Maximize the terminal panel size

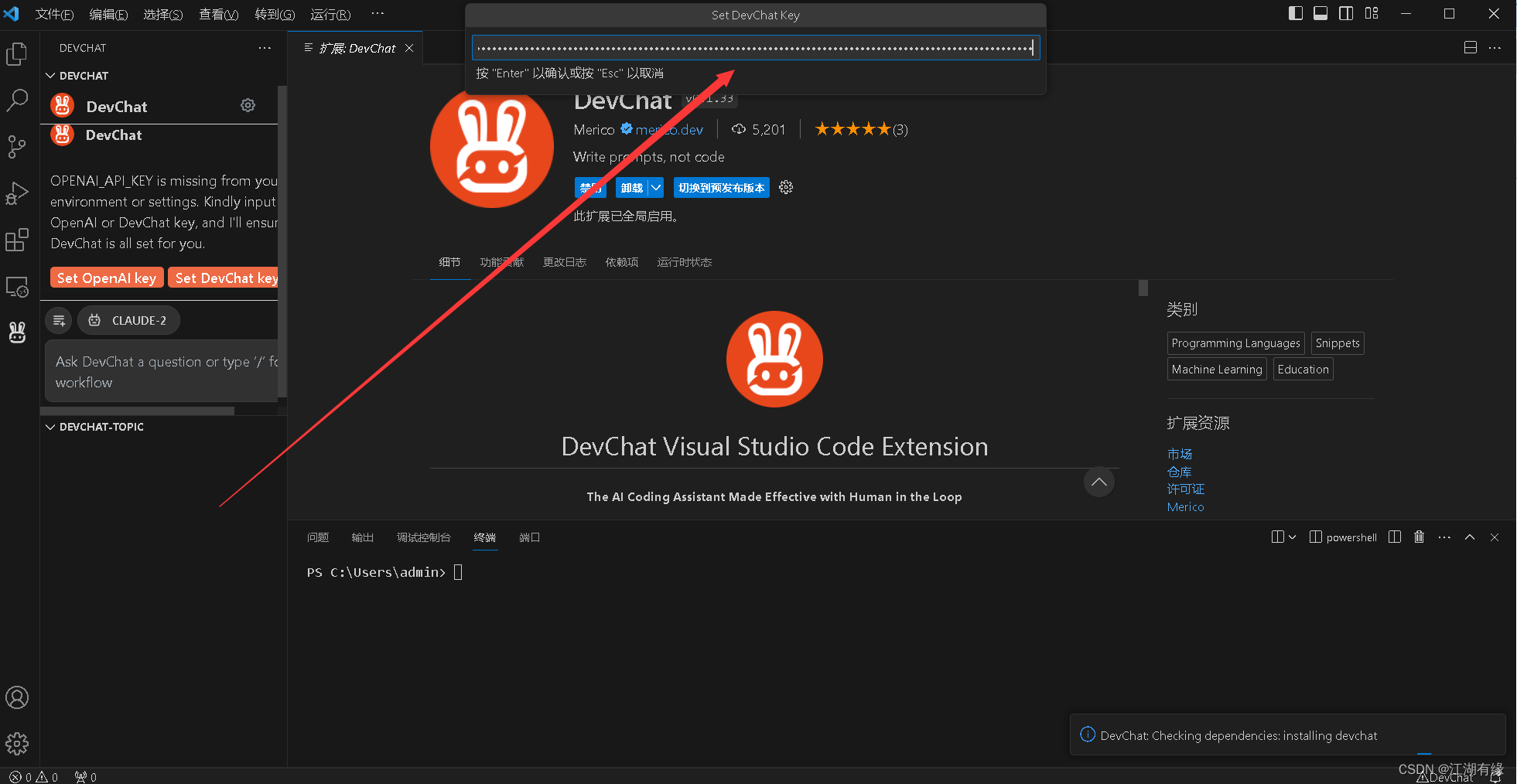[1470, 537]
